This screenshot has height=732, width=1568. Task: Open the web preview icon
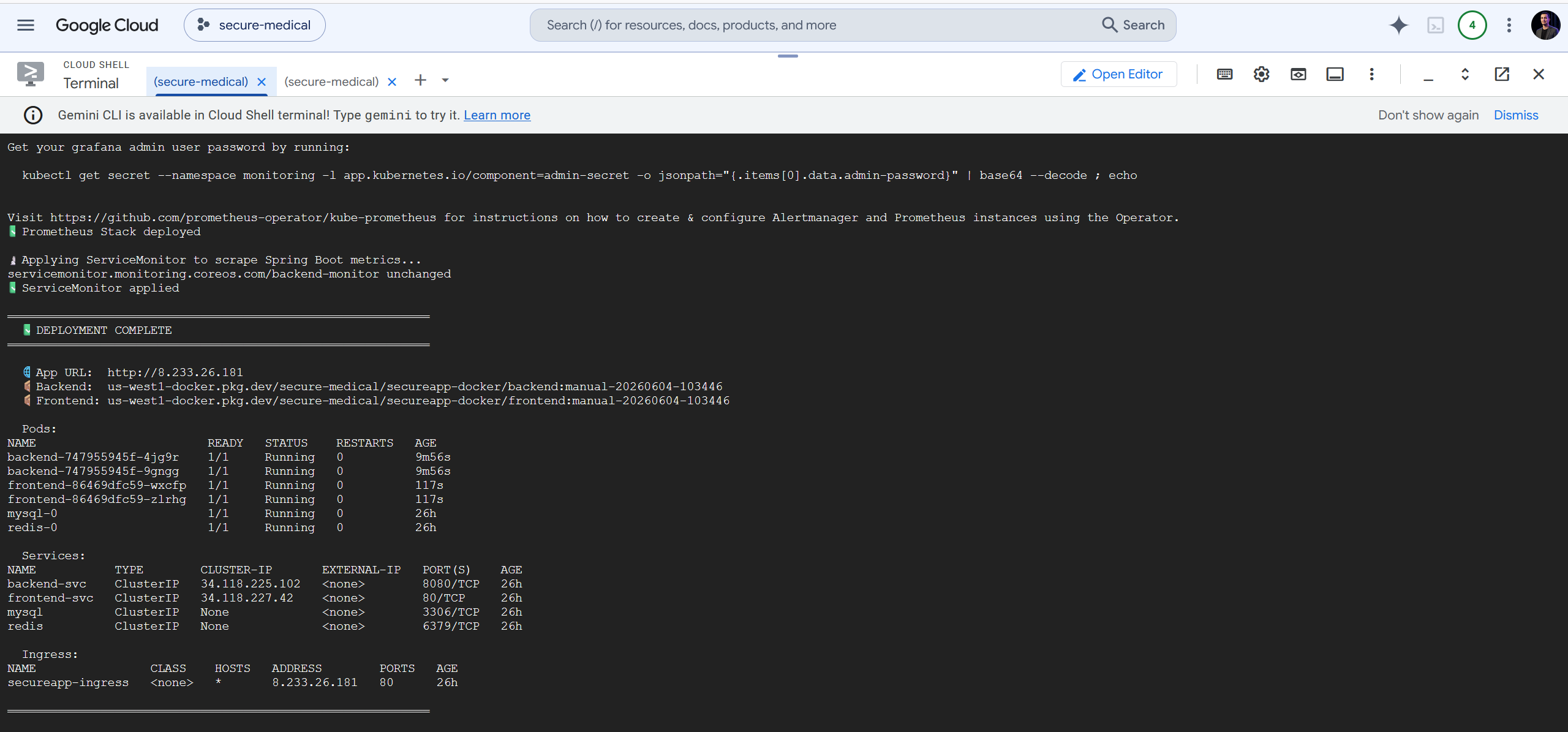[1298, 74]
